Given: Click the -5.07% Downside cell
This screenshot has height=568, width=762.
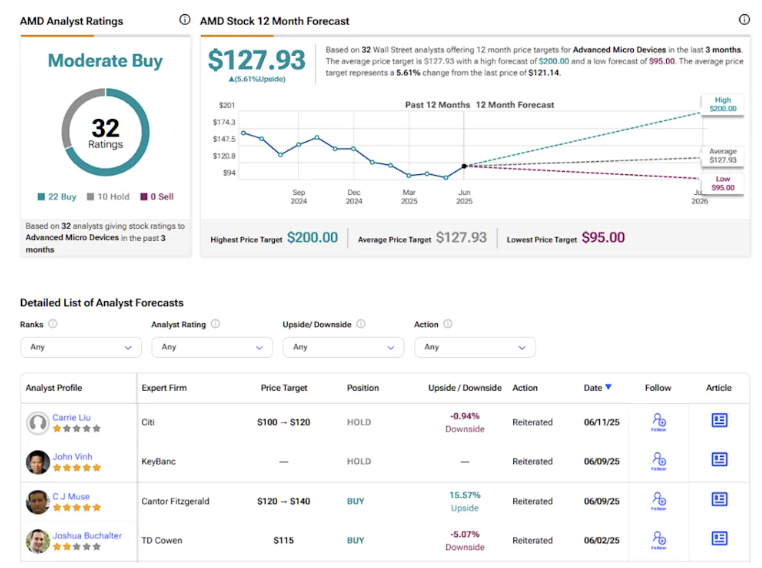Looking at the screenshot, I should pos(465,541).
